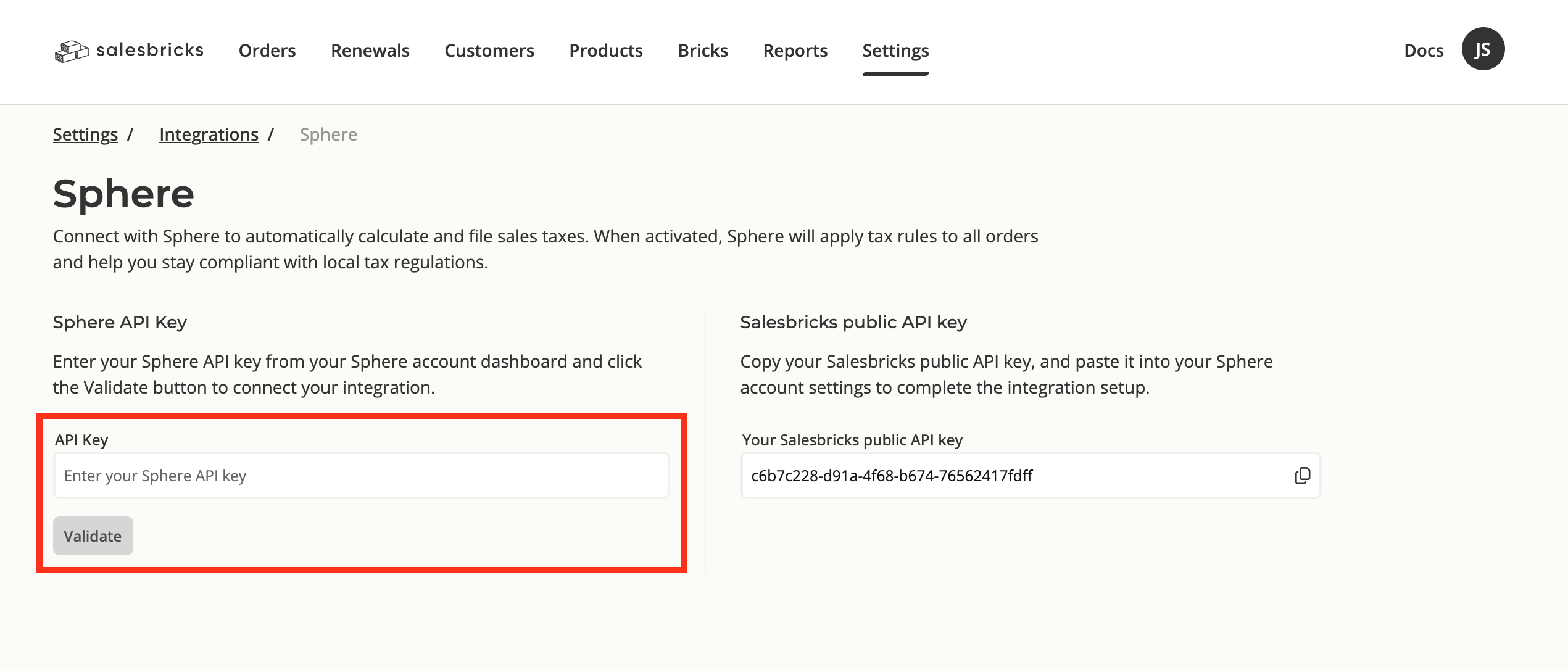
Task: Go to the Renewals tab
Action: pyautogui.click(x=370, y=51)
